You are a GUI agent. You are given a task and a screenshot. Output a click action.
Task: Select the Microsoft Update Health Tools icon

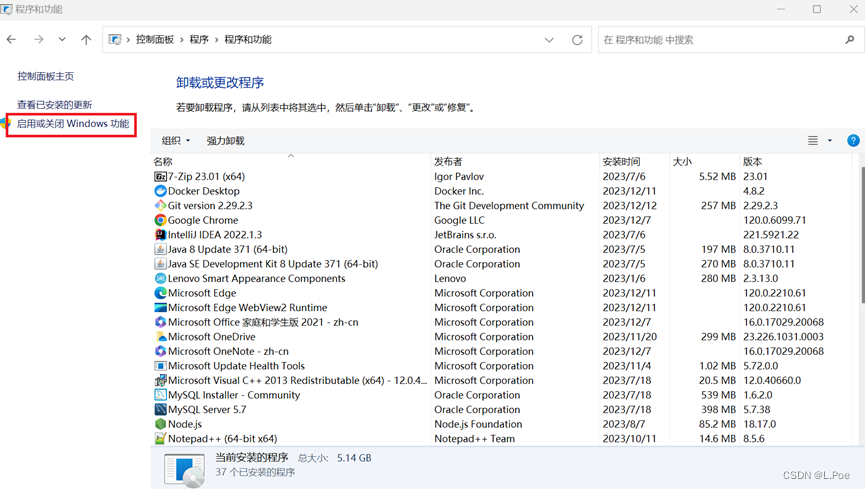(x=160, y=366)
